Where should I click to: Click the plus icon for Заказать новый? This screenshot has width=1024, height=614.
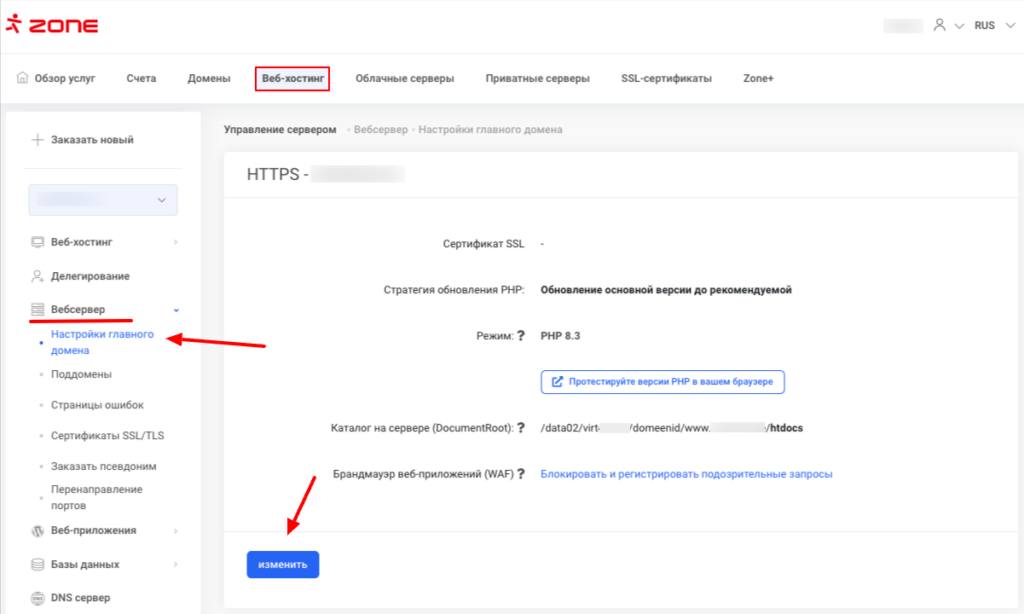(x=38, y=140)
